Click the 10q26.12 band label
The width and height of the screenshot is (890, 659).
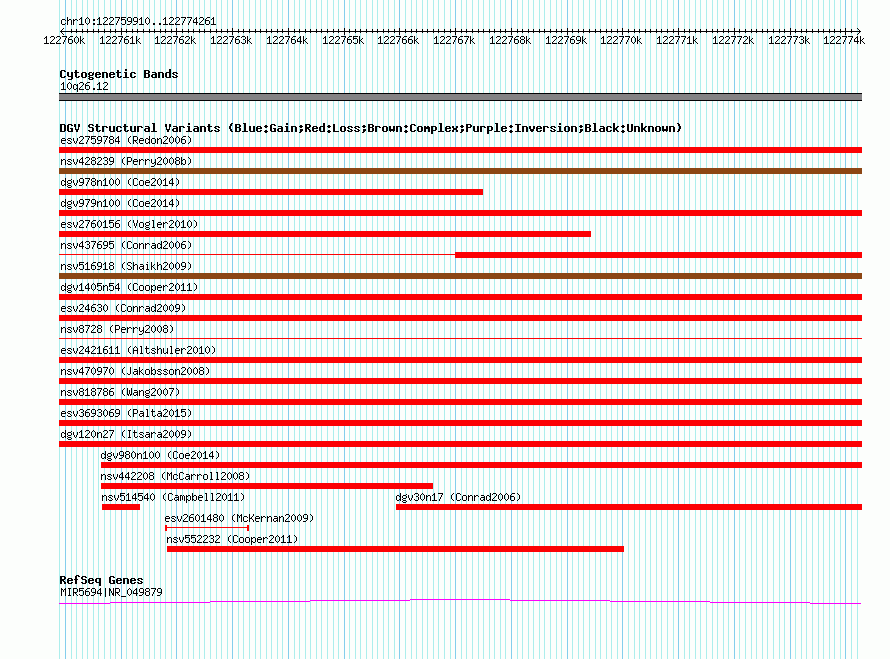pos(84,86)
